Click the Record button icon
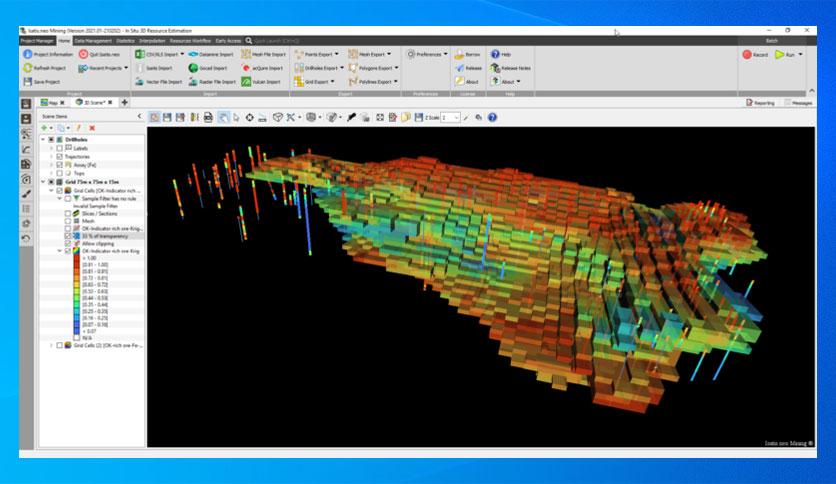This screenshot has height=484, width=836. [x=747, y=54]
